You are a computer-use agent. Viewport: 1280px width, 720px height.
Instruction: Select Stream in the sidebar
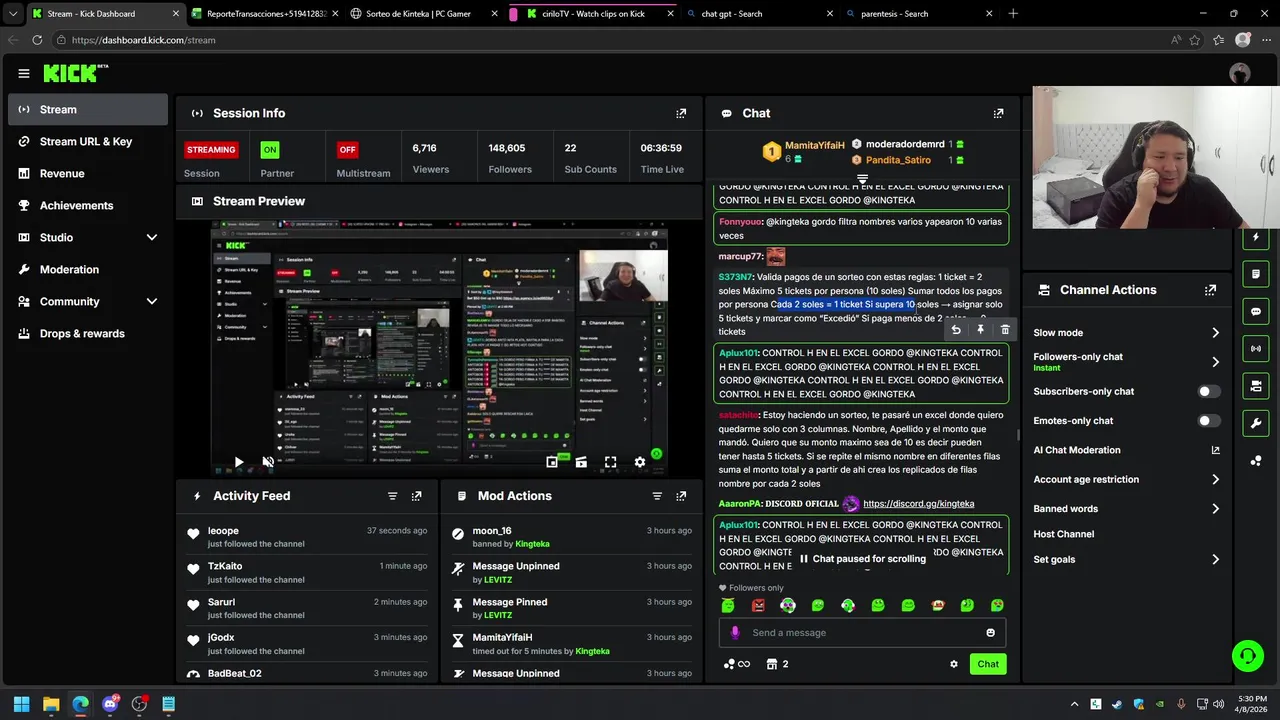(88, 109)
